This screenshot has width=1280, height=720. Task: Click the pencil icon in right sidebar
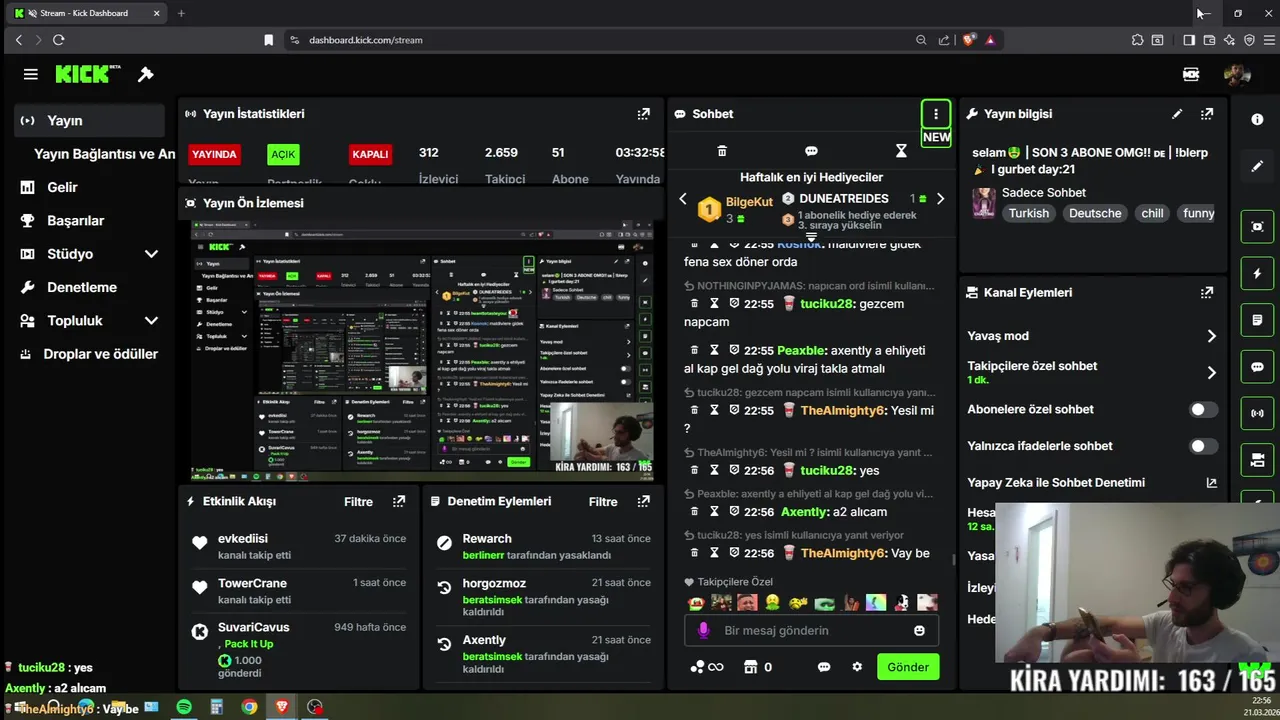click(1257, 166)
